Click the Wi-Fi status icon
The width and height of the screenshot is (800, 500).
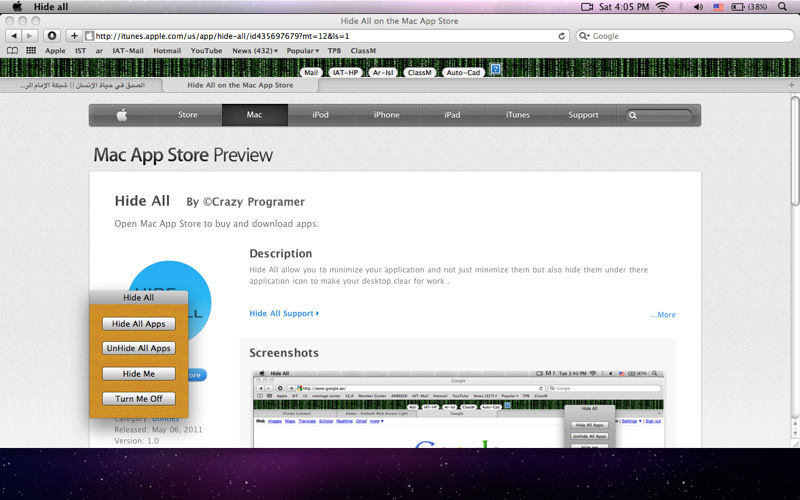662,7
